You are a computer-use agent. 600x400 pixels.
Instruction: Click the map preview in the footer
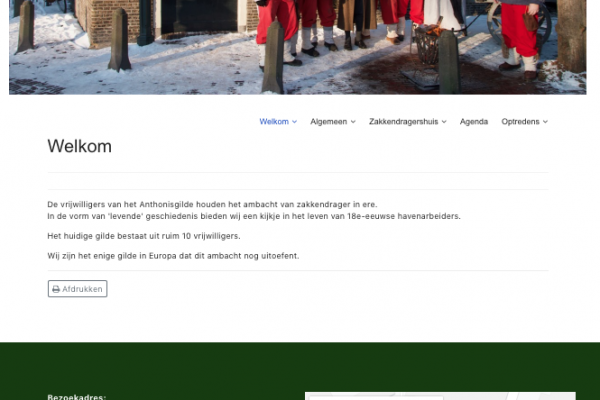[440, 396]
